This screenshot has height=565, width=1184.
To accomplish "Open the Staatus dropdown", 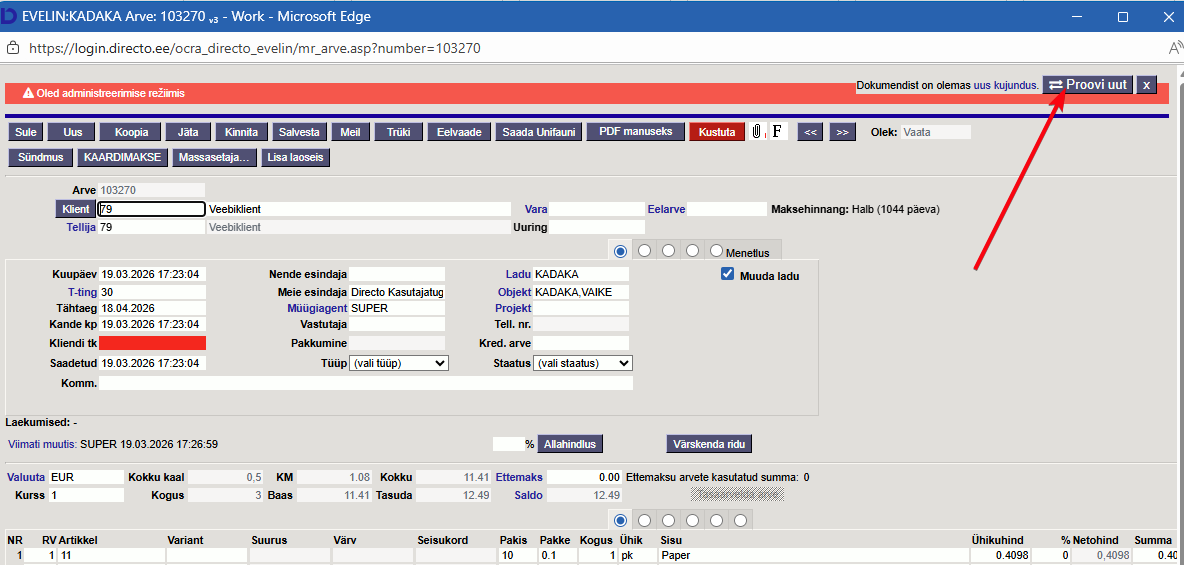I will [582, 363].
